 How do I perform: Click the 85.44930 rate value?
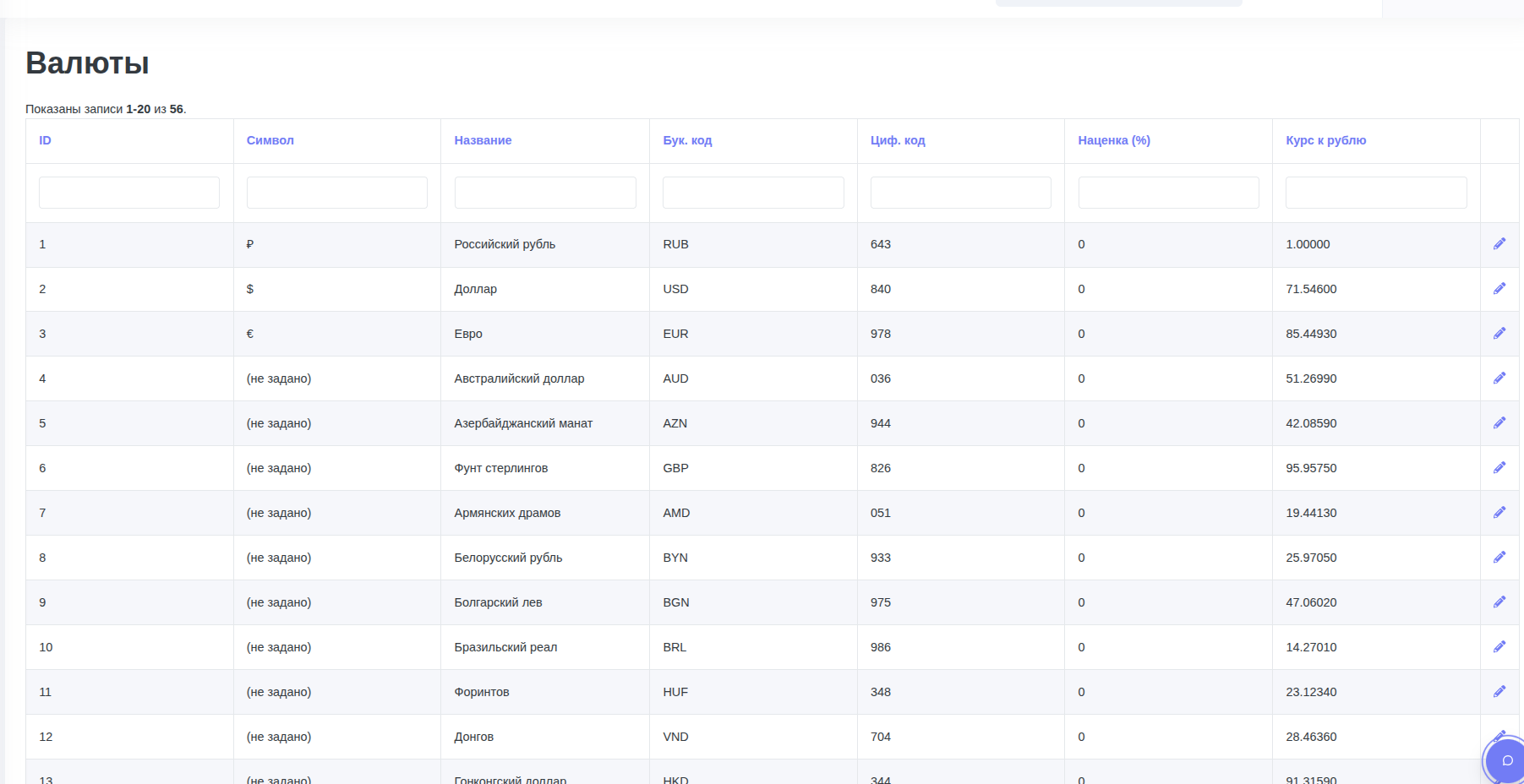coord(1311,334)
